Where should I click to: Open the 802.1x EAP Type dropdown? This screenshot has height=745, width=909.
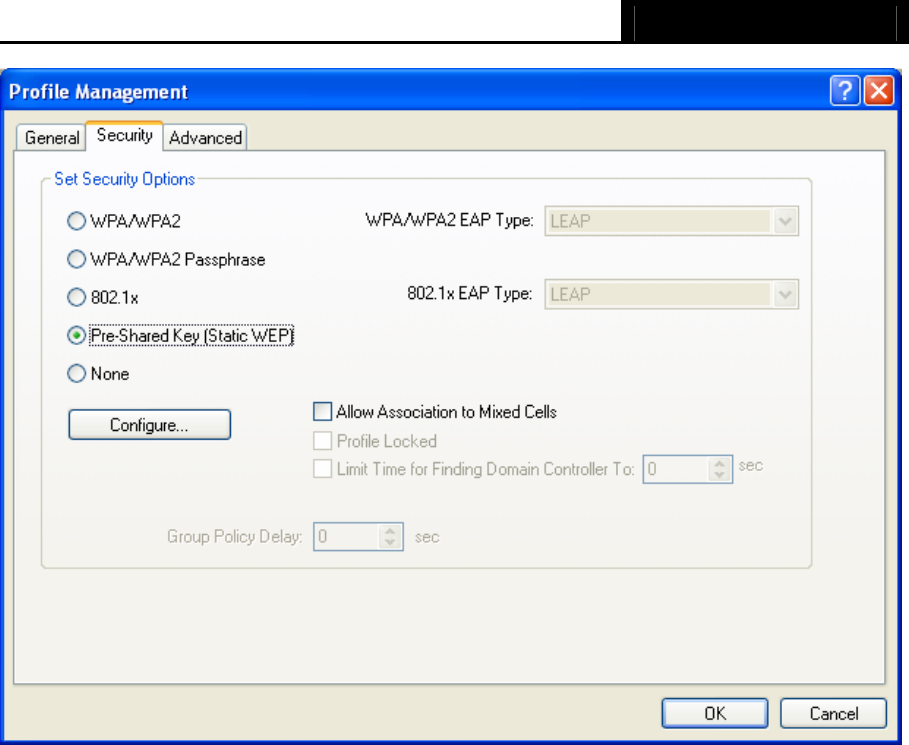786,296
